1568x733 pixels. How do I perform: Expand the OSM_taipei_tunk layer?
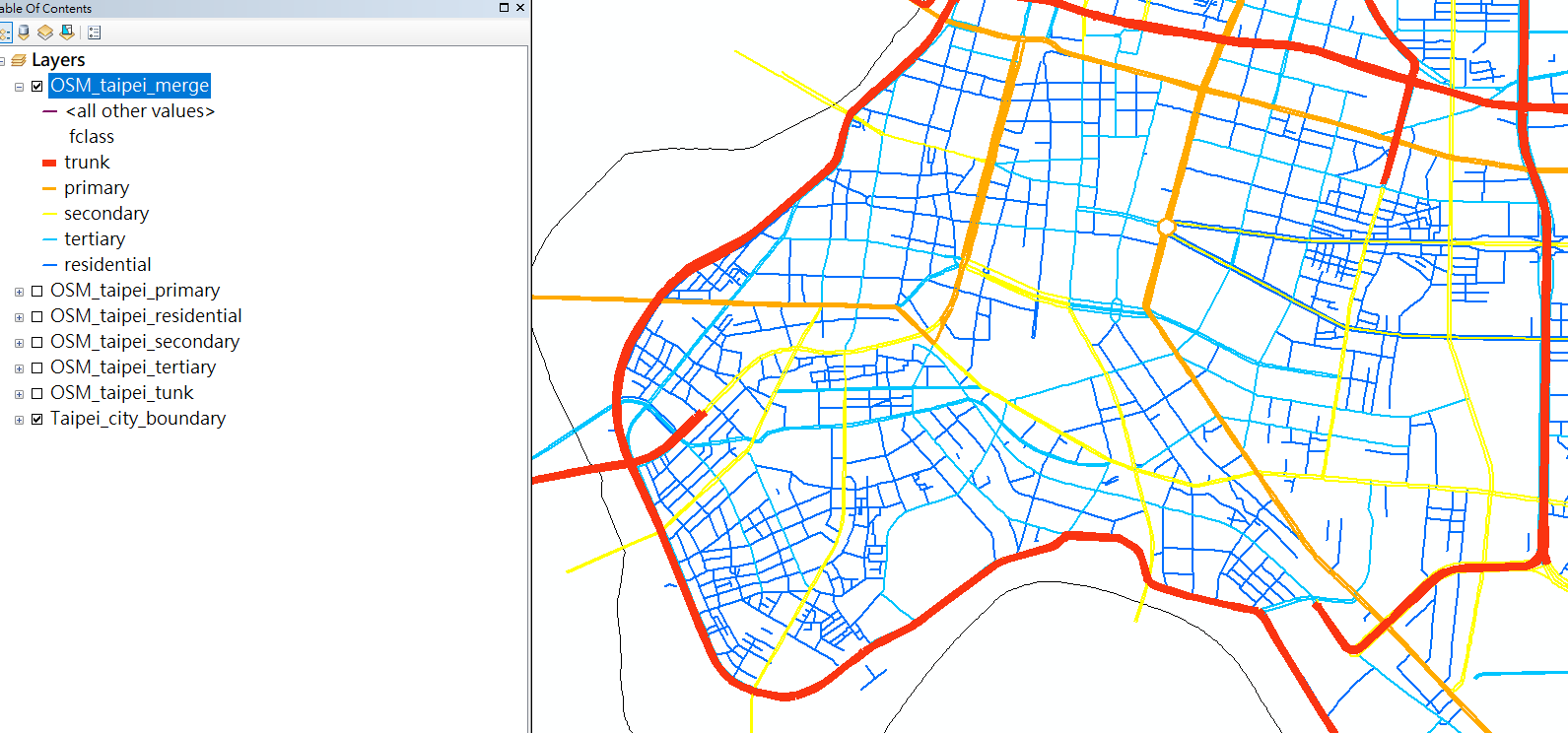coord(19,394)
